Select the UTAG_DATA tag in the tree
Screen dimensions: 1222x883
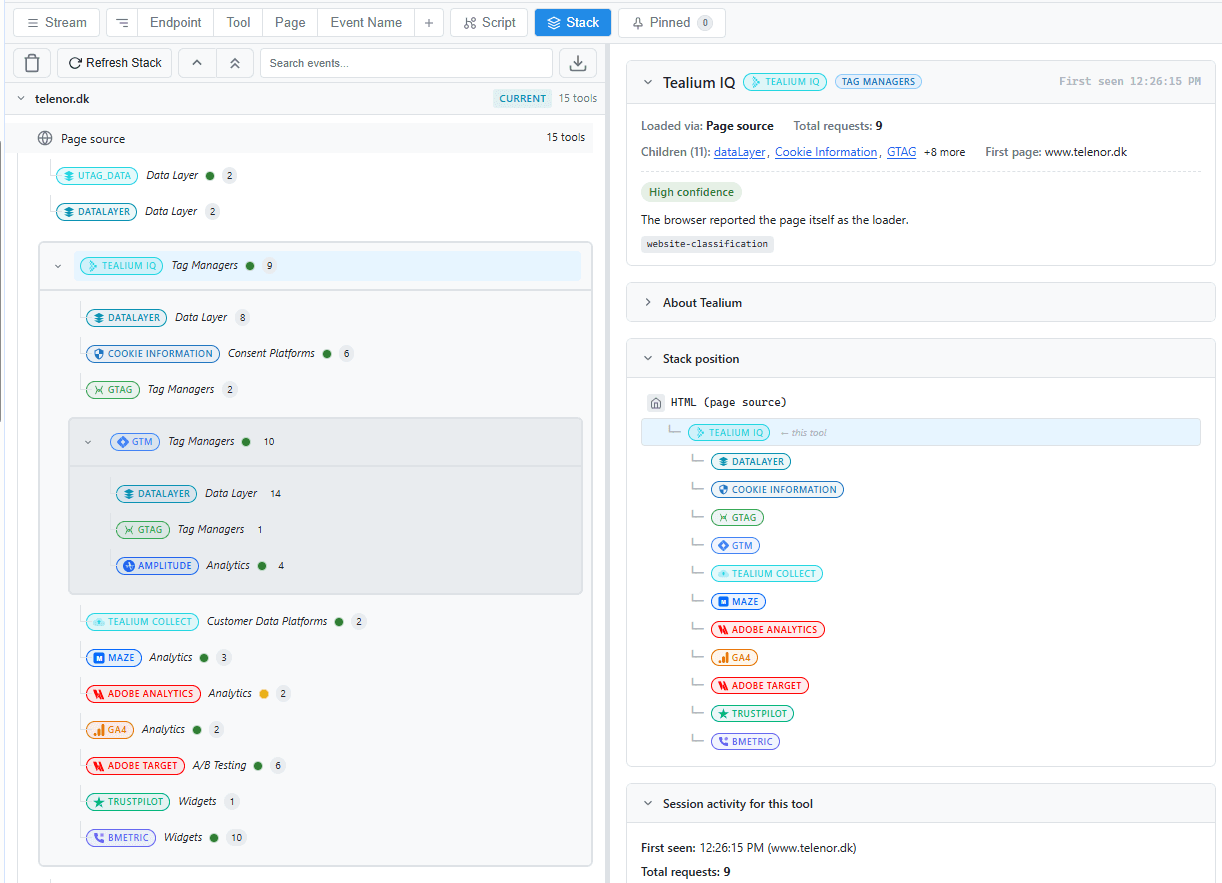(97, 176)
